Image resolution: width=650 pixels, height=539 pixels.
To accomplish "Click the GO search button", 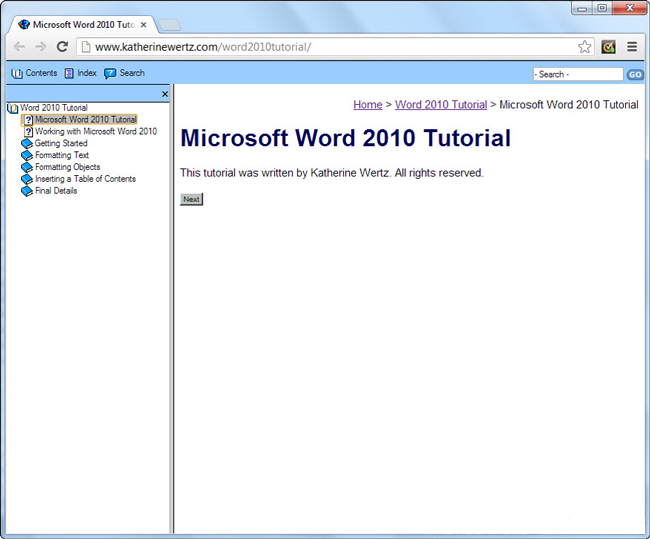I will point(635,75).
